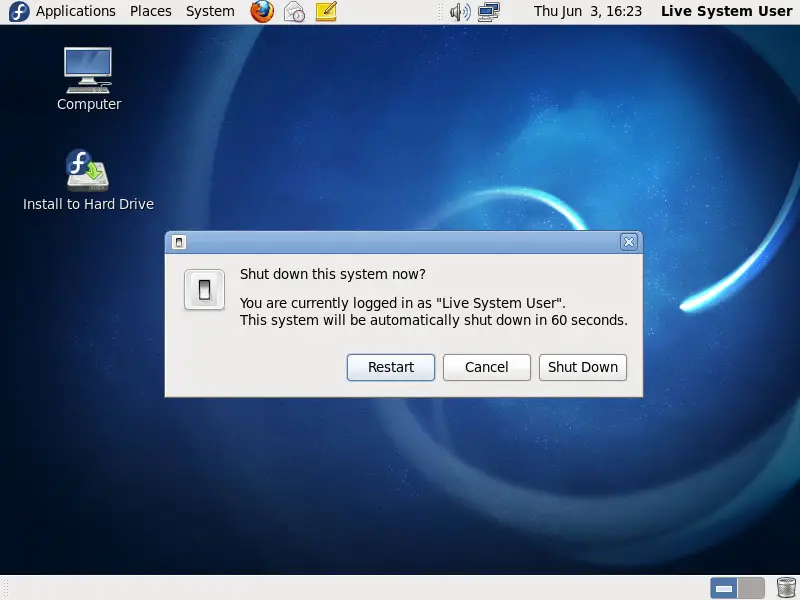Click the date and time clock
The width and height of the screenshot is (800, 600).
[x=588, y=11]
